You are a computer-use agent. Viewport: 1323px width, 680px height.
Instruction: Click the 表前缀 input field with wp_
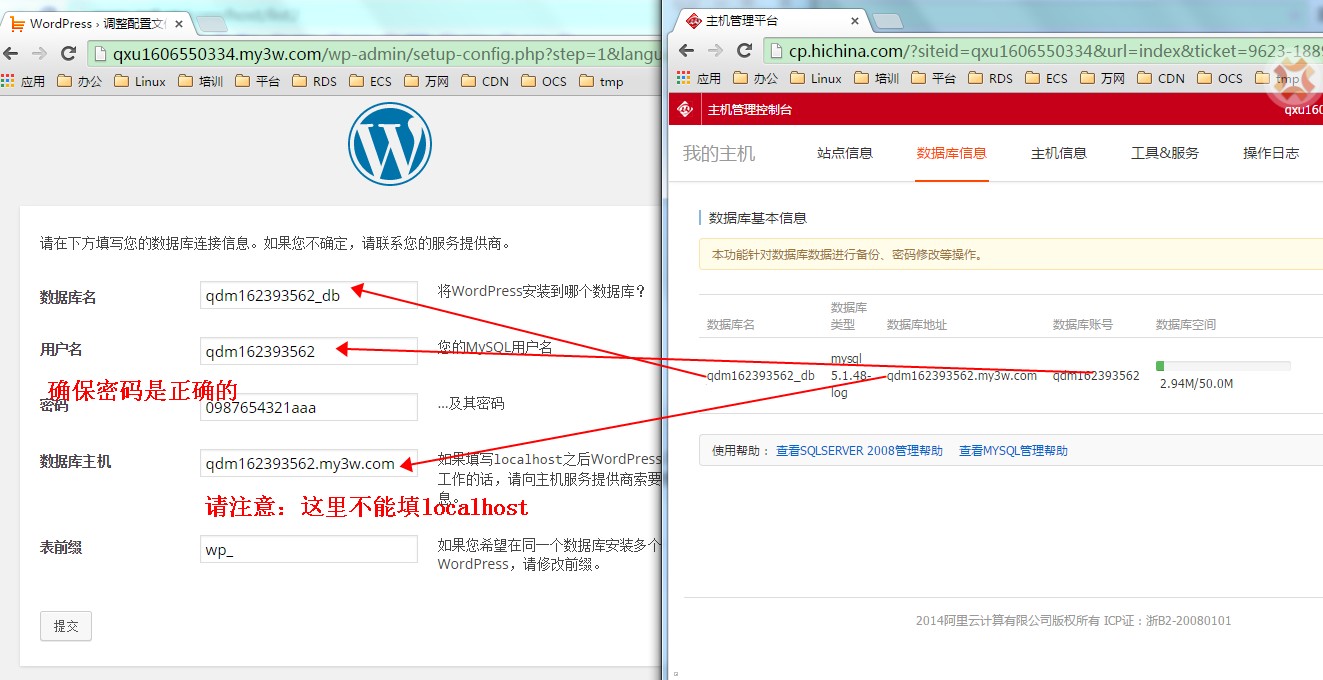[x=308, y=549]
